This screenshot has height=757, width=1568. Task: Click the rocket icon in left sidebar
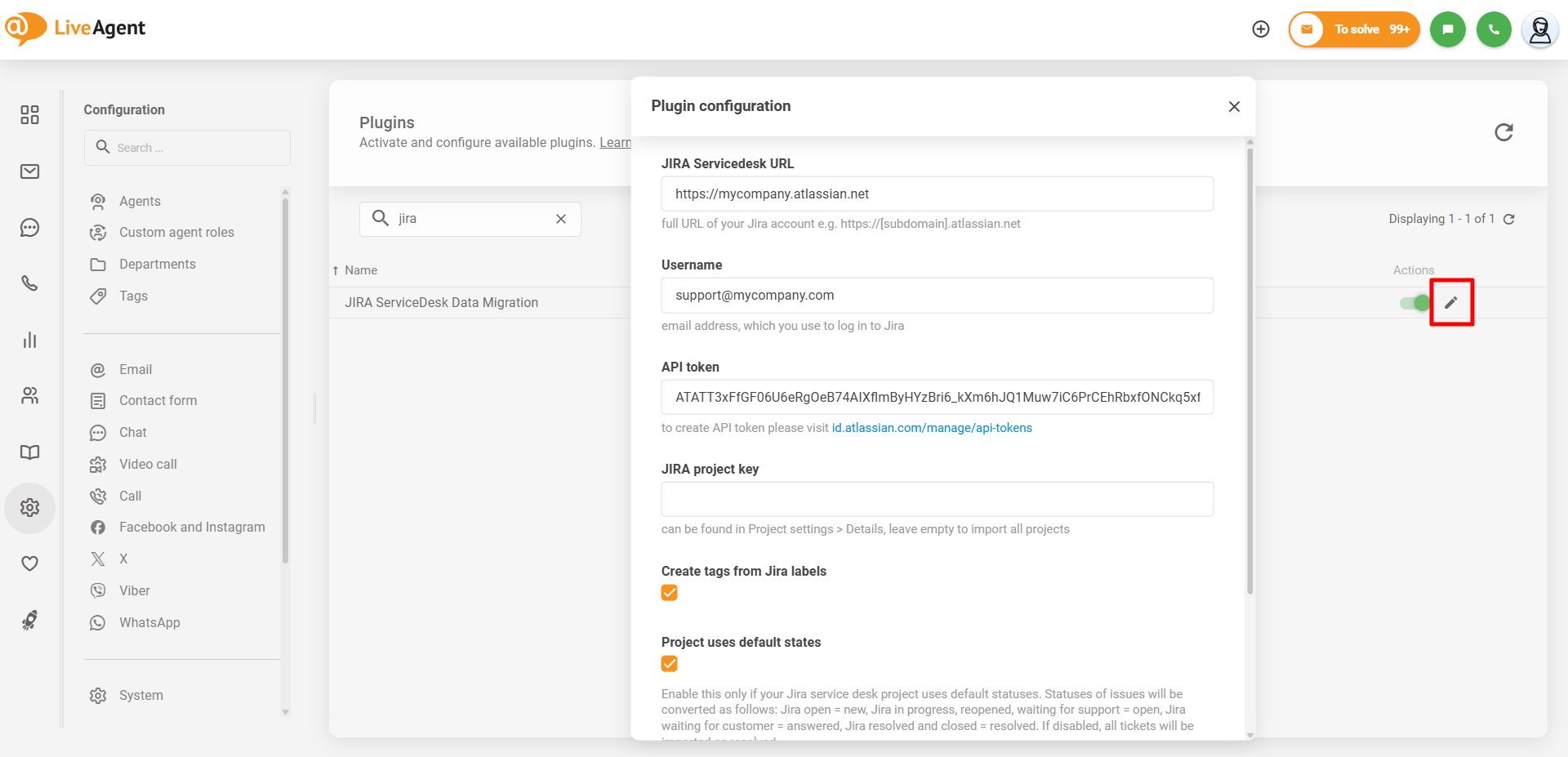coord(30,621)
